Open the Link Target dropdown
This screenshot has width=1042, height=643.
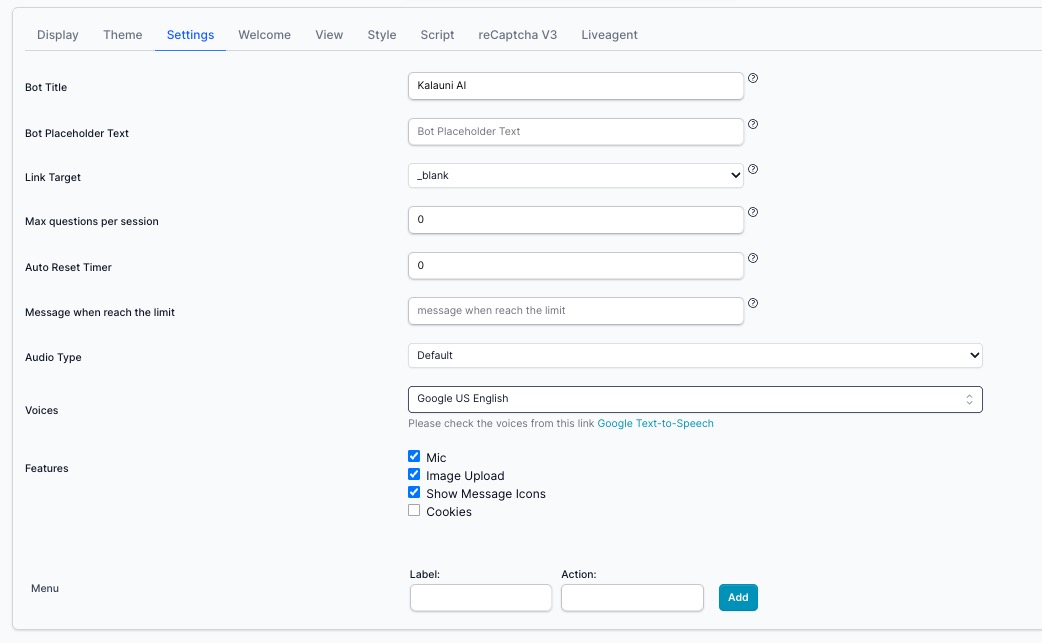point(575,175)
